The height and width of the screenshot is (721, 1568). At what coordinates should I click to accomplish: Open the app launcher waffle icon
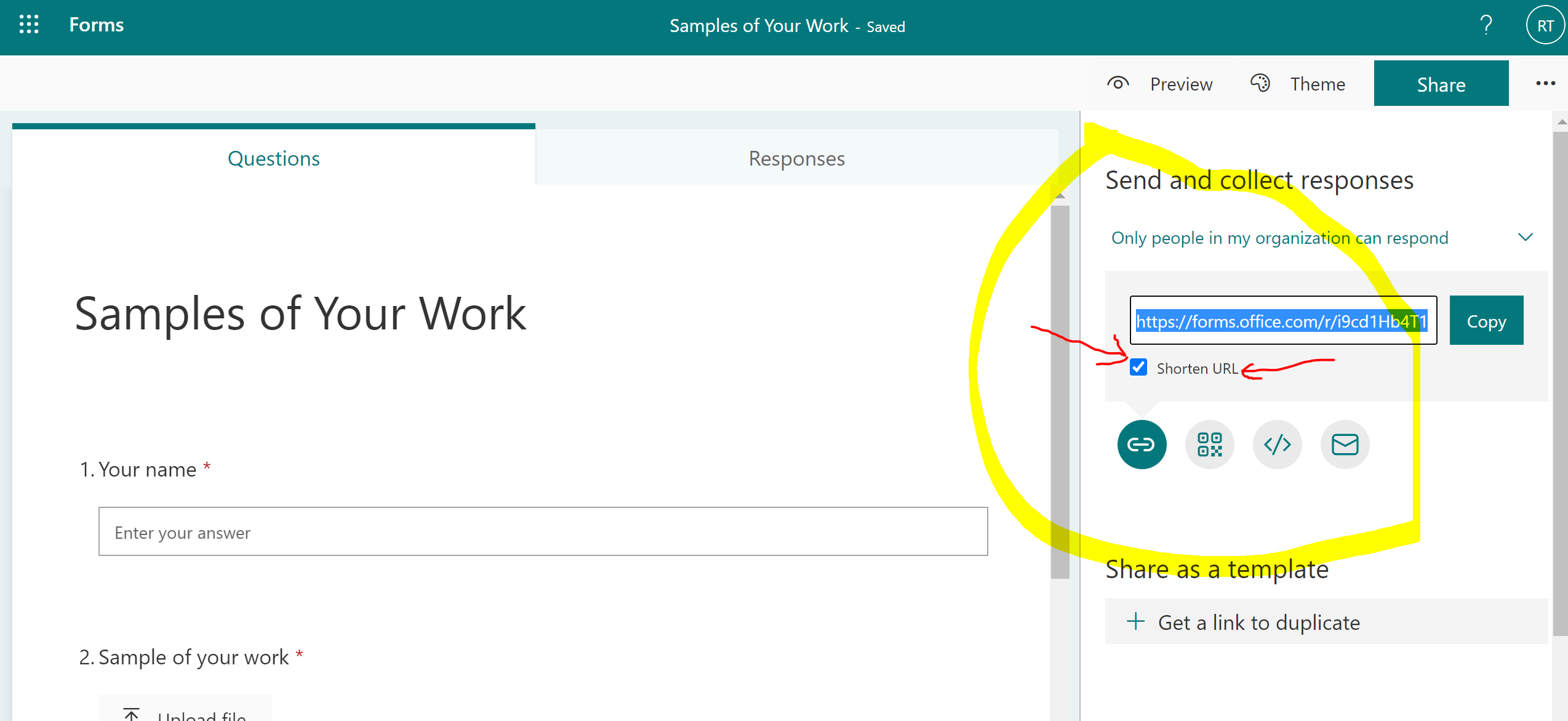click(x=29, y=25)
